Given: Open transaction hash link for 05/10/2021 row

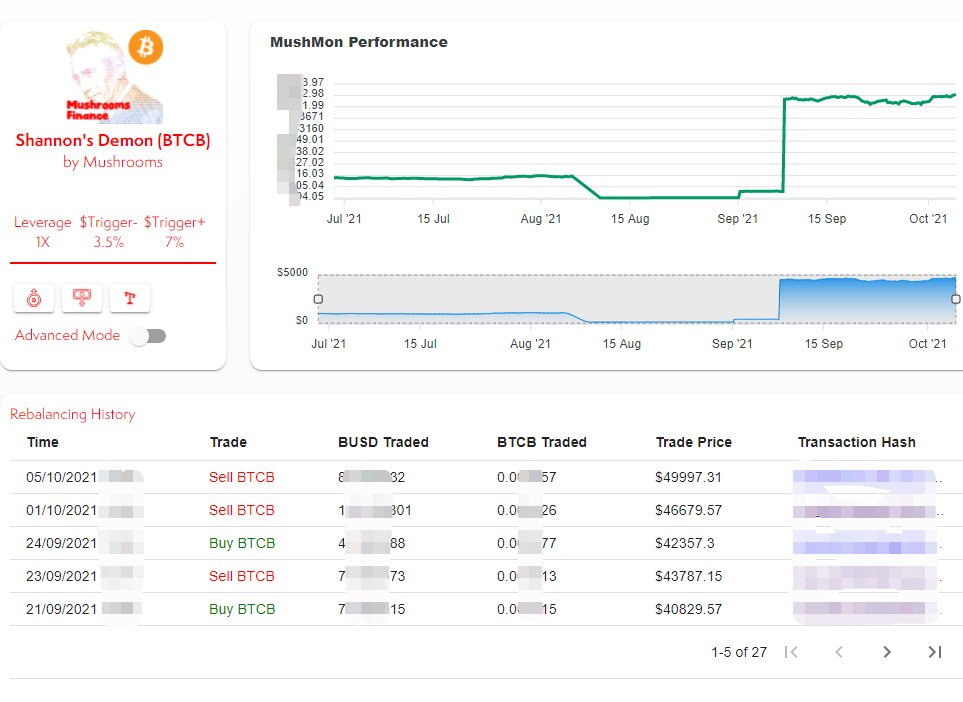Looking at the screenshot, I should click(865, 477).
